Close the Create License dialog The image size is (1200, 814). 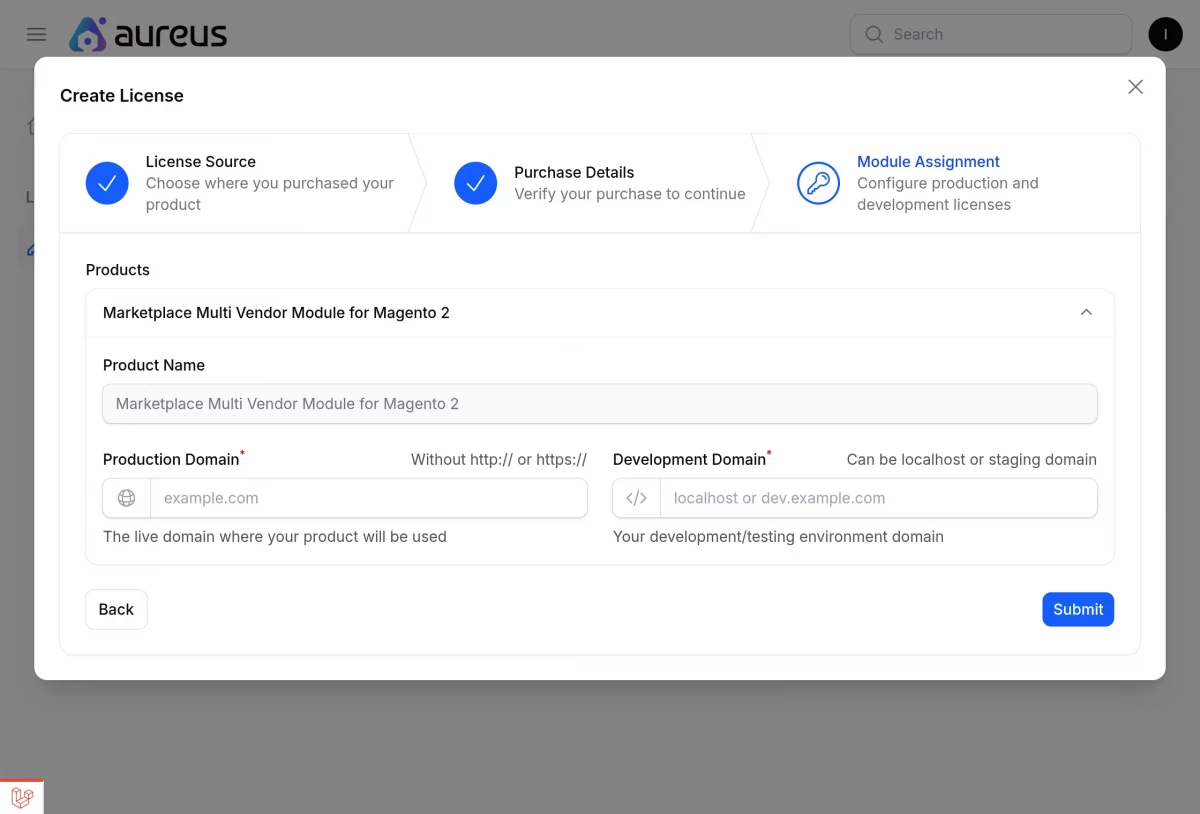[1135, 87]
